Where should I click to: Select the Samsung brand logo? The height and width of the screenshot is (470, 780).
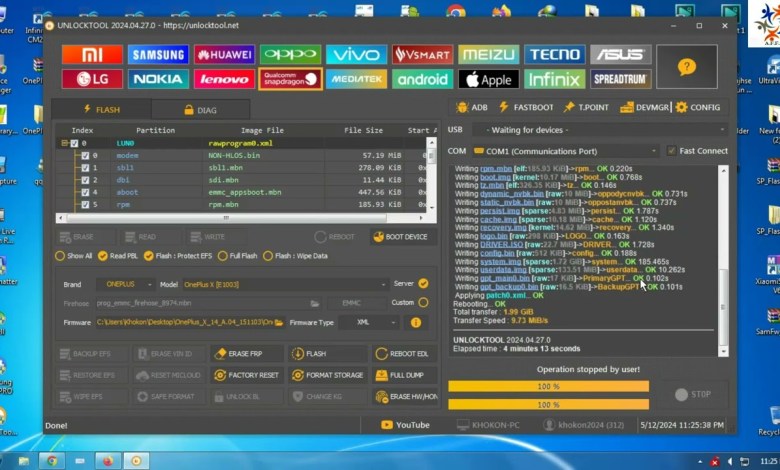158,54
